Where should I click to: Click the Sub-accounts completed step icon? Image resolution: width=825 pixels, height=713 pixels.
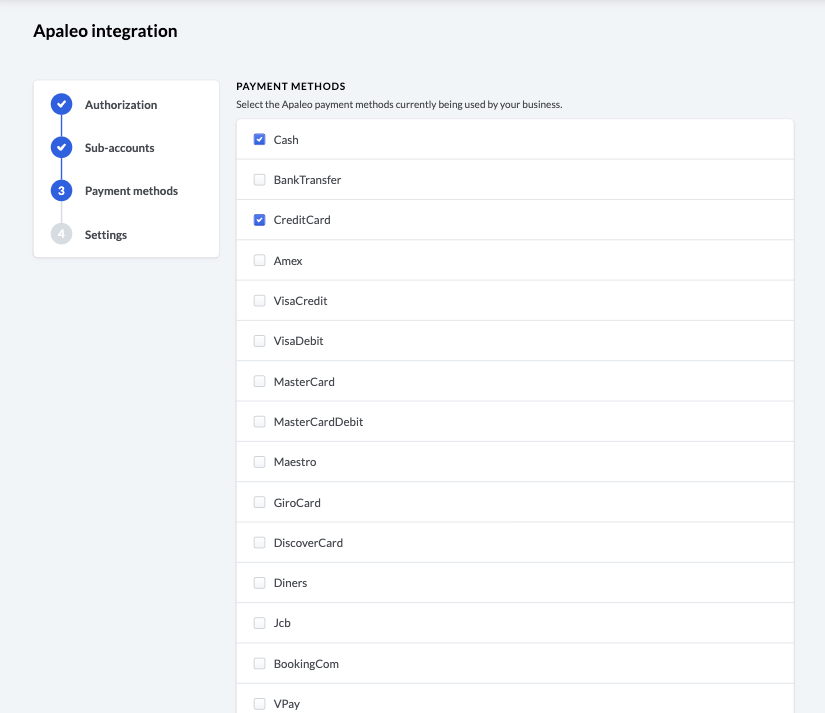point(61,147)
